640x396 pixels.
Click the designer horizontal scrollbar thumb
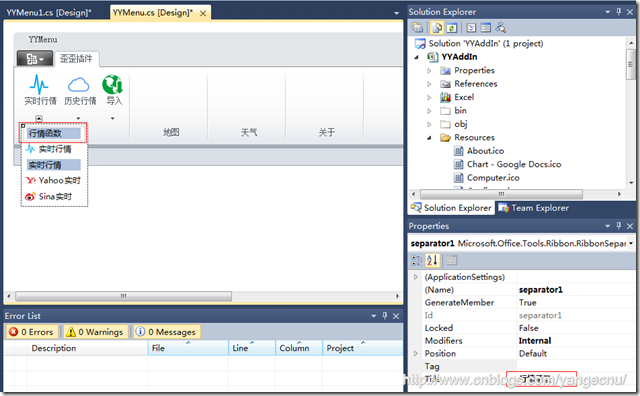(x=124, y=296)
